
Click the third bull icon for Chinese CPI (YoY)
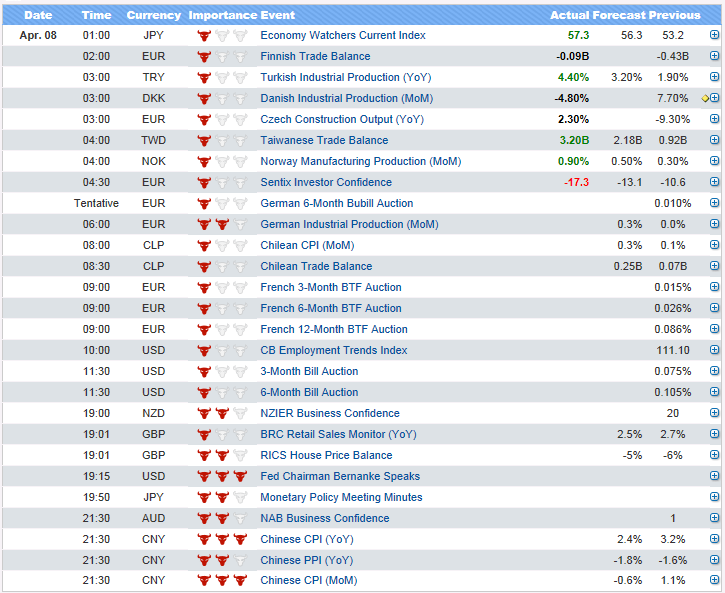(x=240, y=539)
